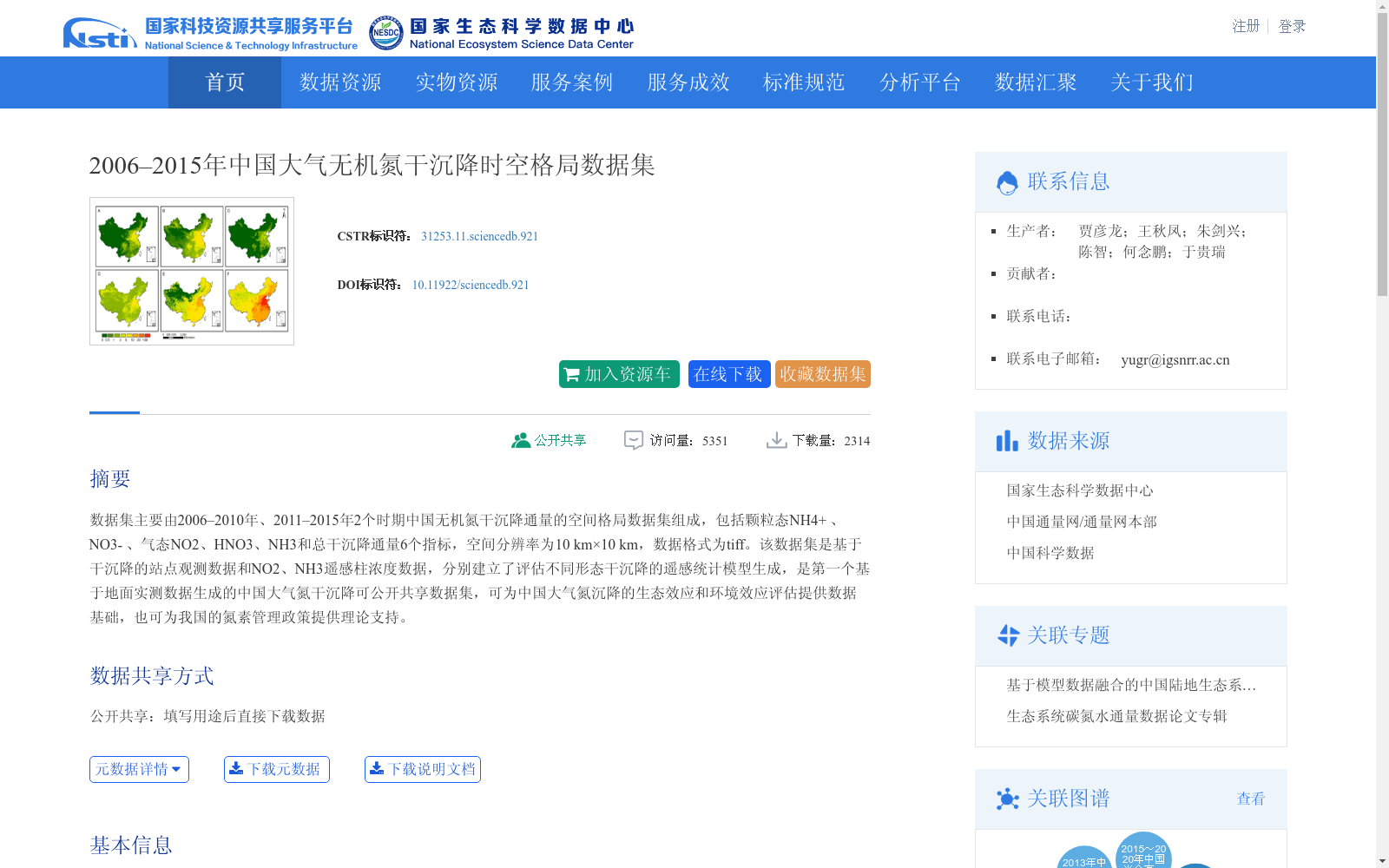
Task: Open the 中国科学数据 source link
Action: pyautogui.click(x=1050, y=553)
